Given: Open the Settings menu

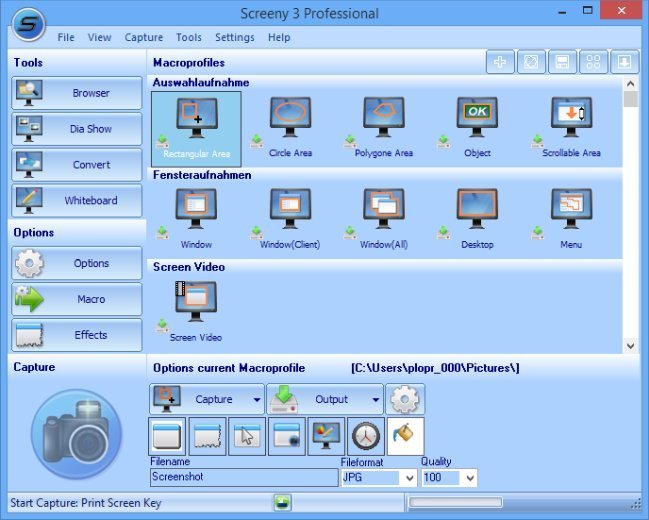Looking at the screenshot, I should (235, 37).
